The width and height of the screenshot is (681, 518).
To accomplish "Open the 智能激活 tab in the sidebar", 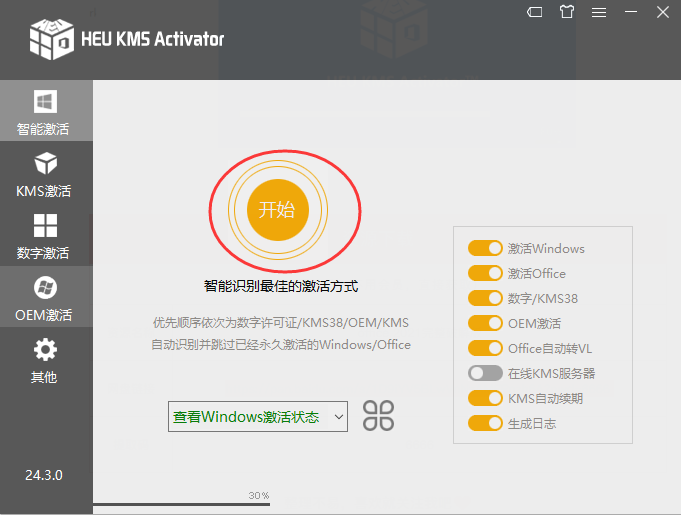I will point(46,111).
